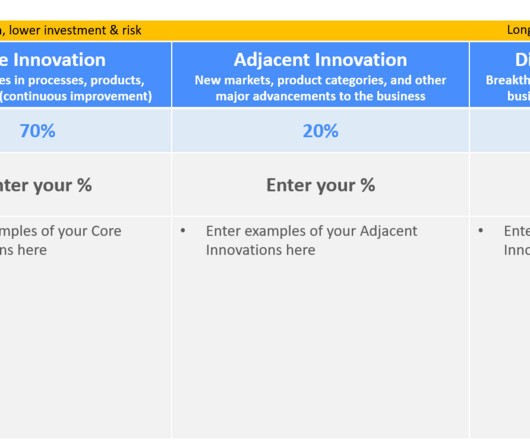Select the Adjacent Innovation description subtitle
Image resolution: width=530 pixels, height=442 pixels.
click(320, 88)
